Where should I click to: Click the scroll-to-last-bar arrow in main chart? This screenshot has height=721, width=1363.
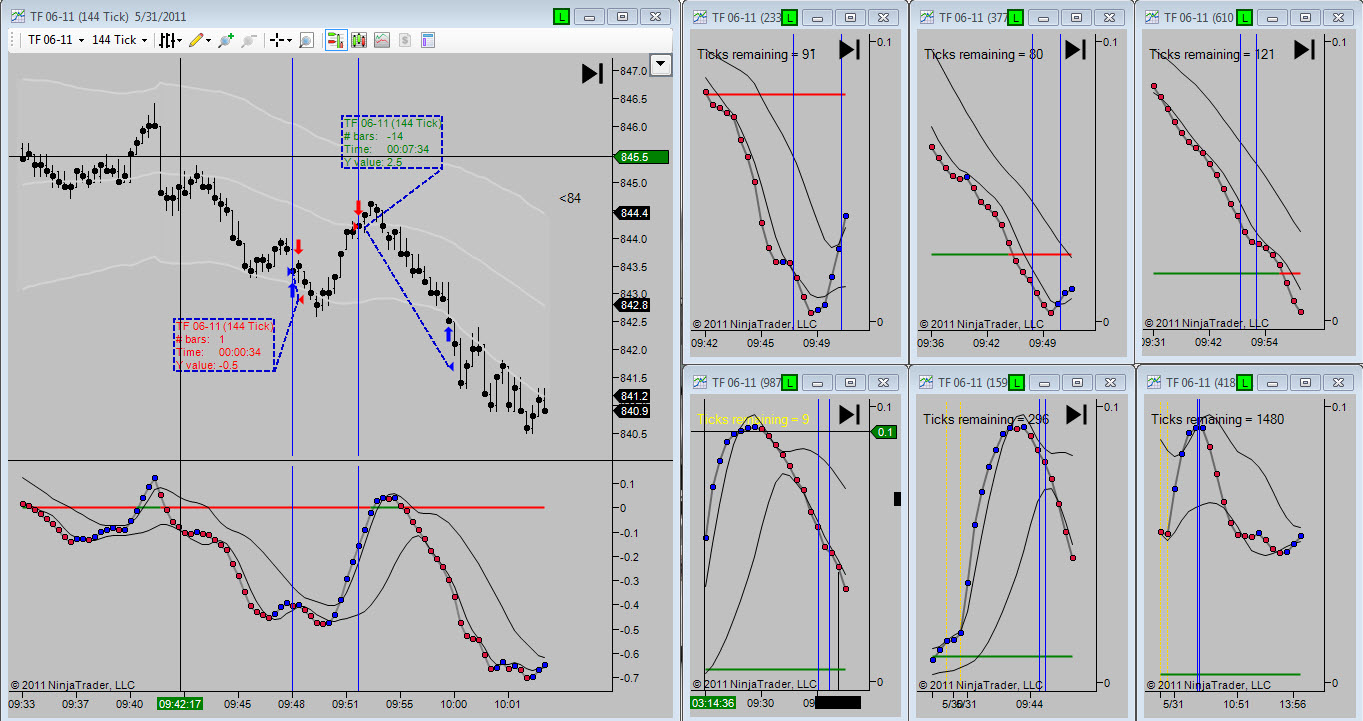(x=592, y=73)
